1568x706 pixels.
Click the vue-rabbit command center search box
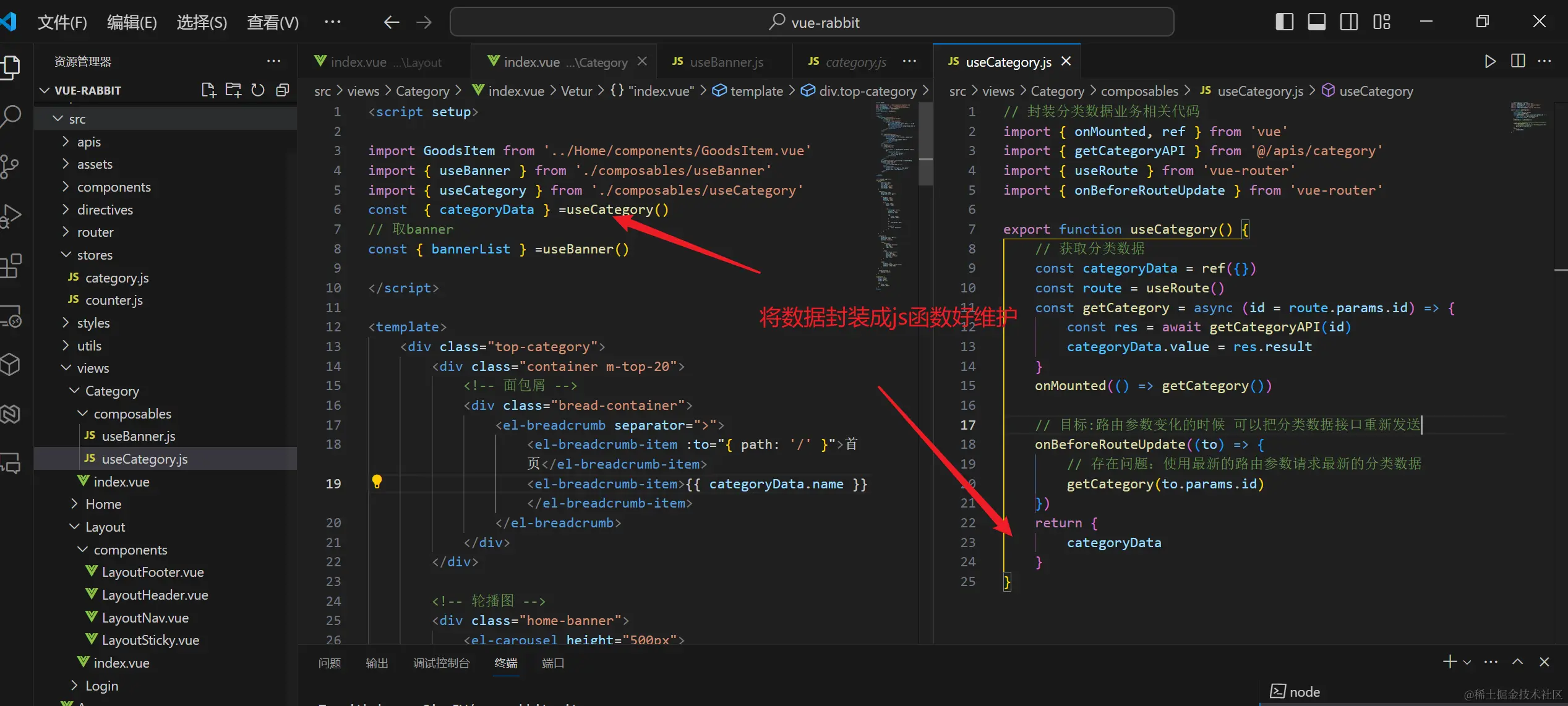812,22
